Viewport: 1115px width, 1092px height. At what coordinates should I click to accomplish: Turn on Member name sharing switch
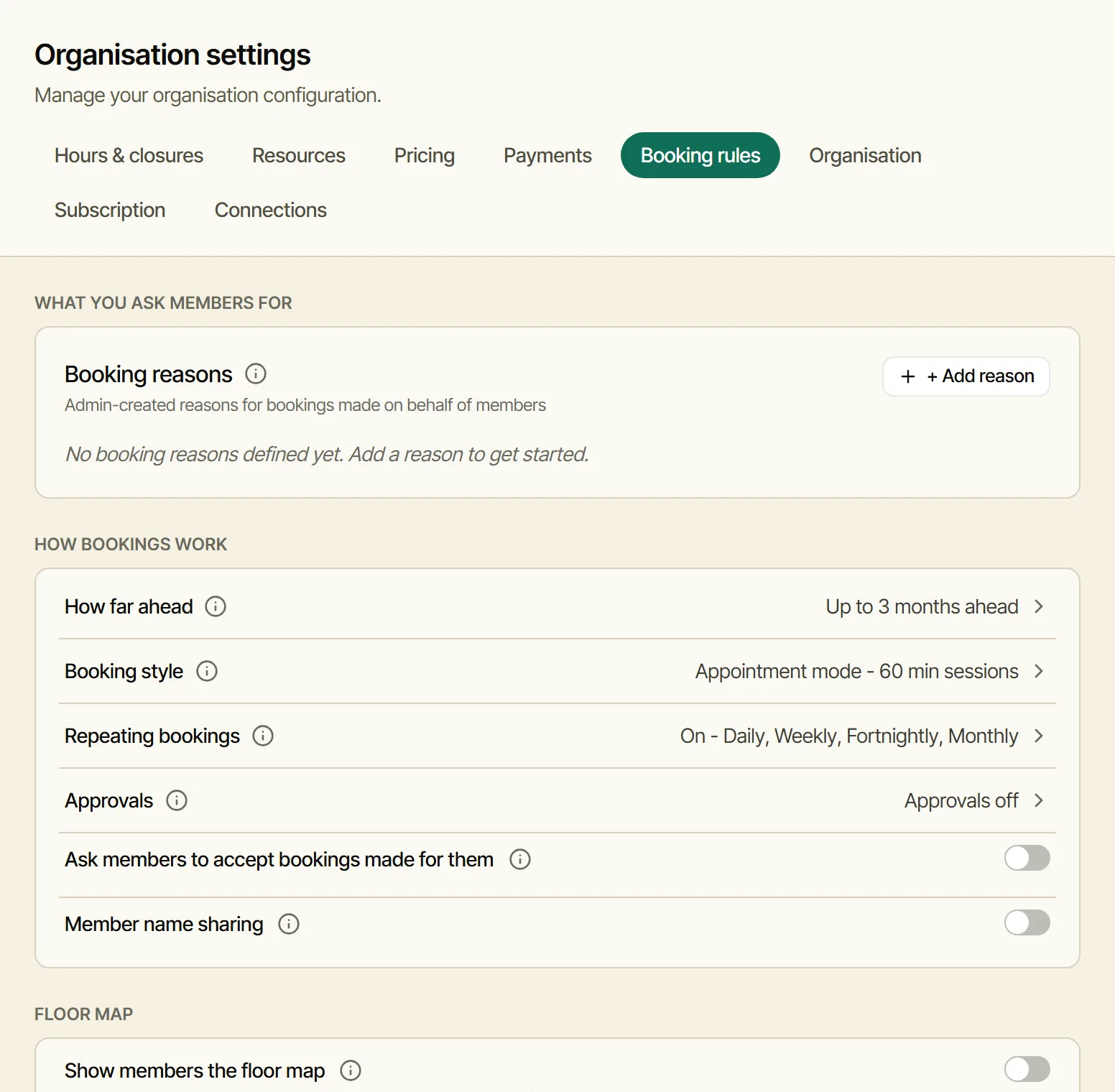pos(1027,922)
